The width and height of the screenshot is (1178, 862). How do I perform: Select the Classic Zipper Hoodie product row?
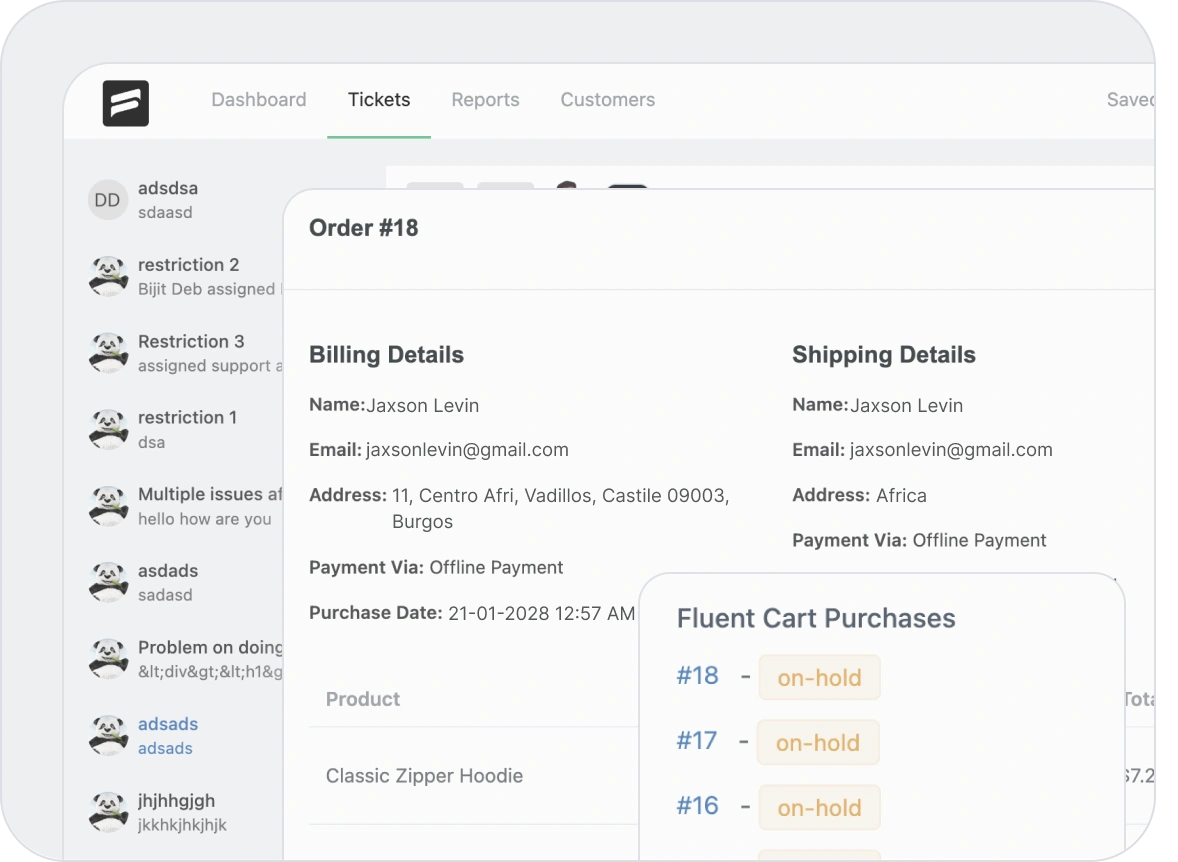(x=424, y=776)
